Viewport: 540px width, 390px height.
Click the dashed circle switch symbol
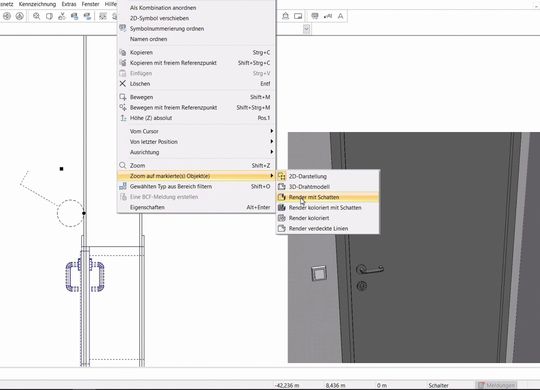point(70,213)
